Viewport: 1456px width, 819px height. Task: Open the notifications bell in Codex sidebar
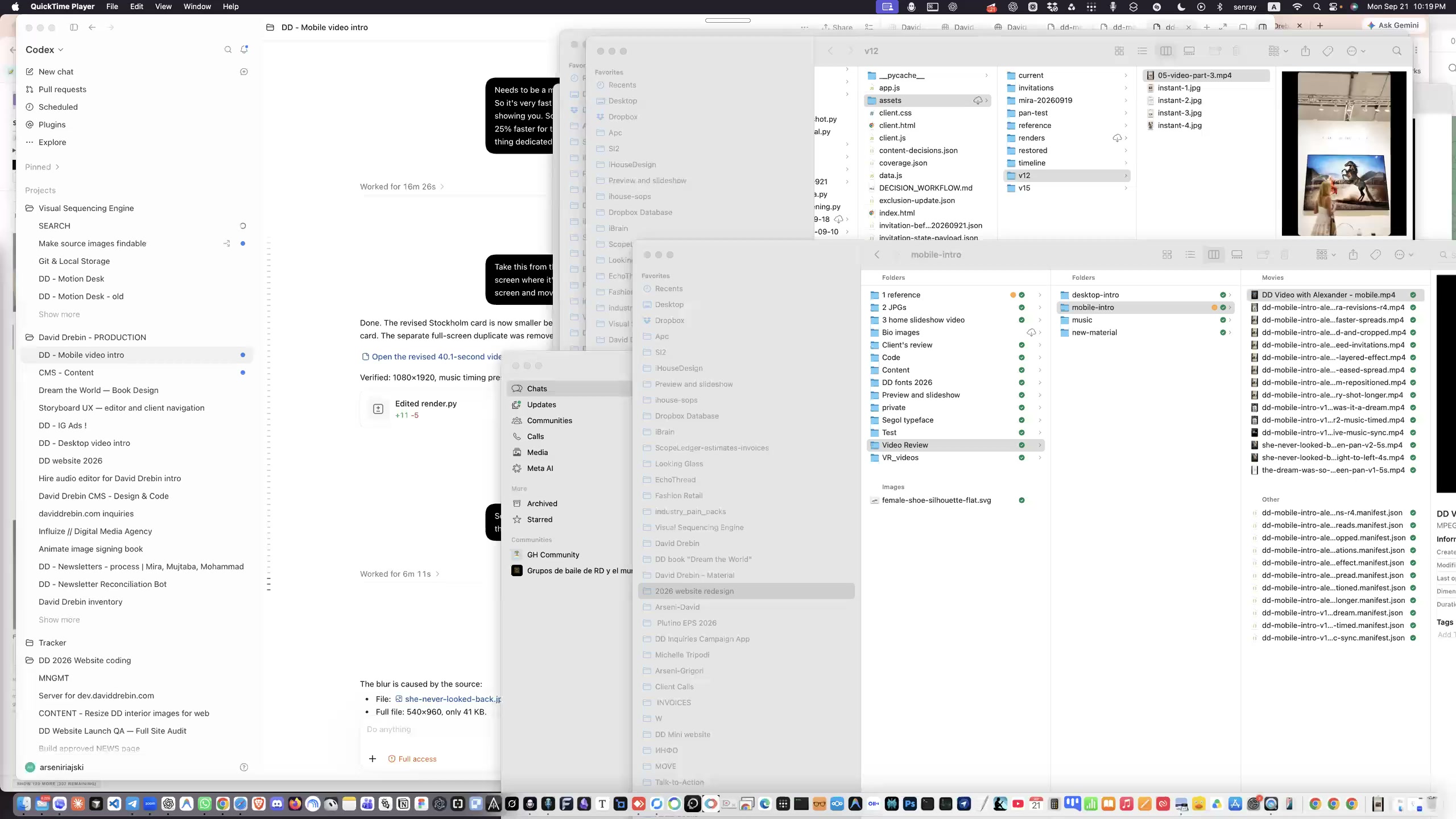[244, 49]
